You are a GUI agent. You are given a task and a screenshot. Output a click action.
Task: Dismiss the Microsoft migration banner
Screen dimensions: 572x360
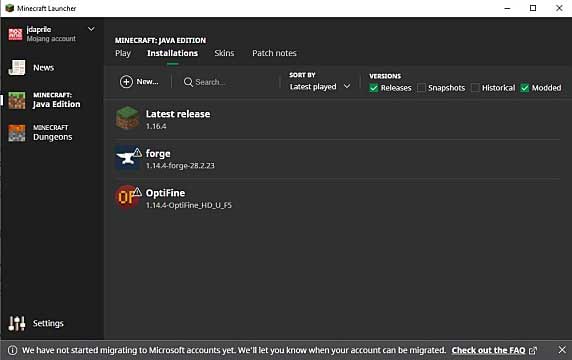[562, 350]
